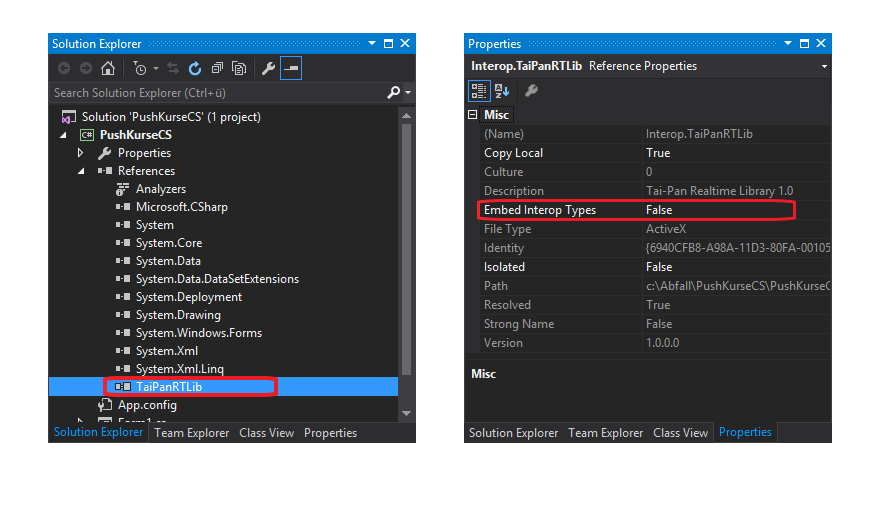Click the Solution Explorer scrollbar down arrow
Image resolution: width=869 pixels, height=525 pixels.
coord(406,413)
